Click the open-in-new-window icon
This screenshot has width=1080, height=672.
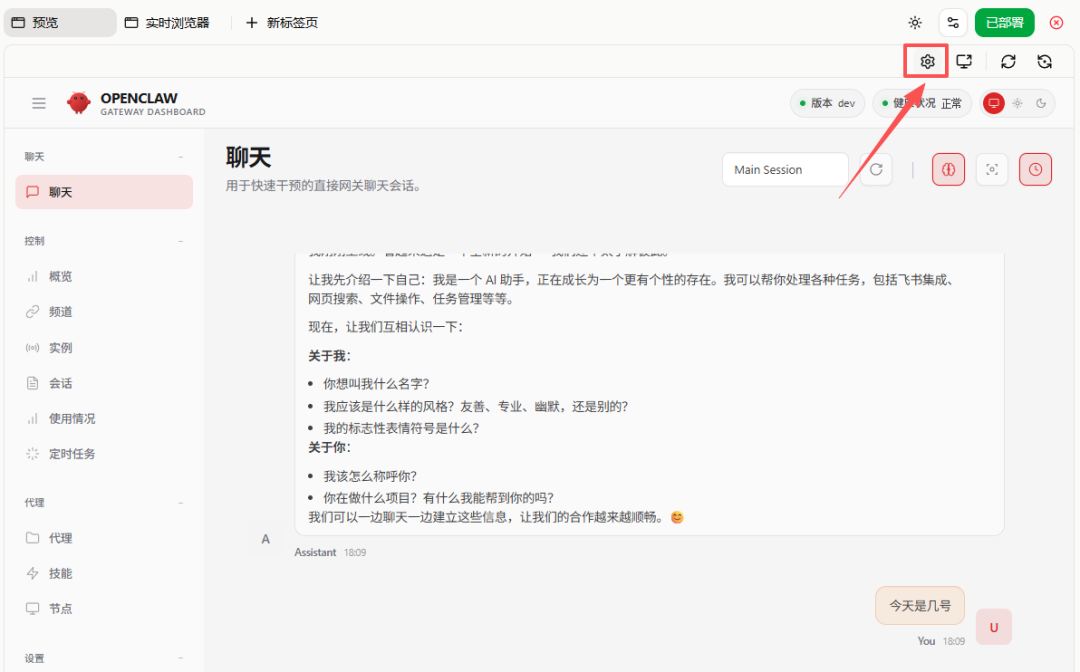[964, 61]
